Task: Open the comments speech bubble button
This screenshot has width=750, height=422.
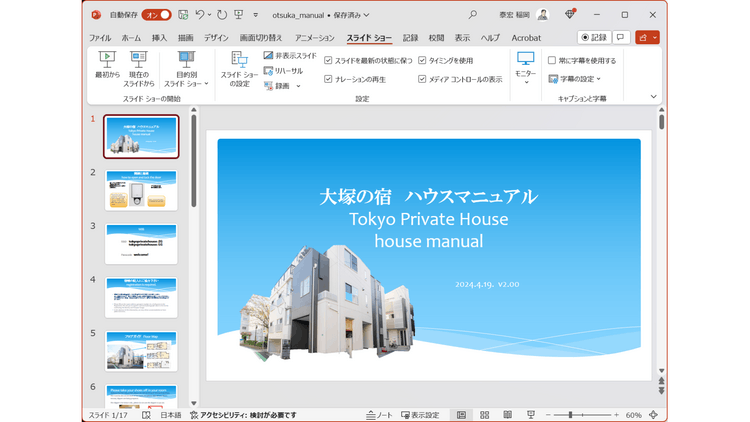Action: coord(621,37)
